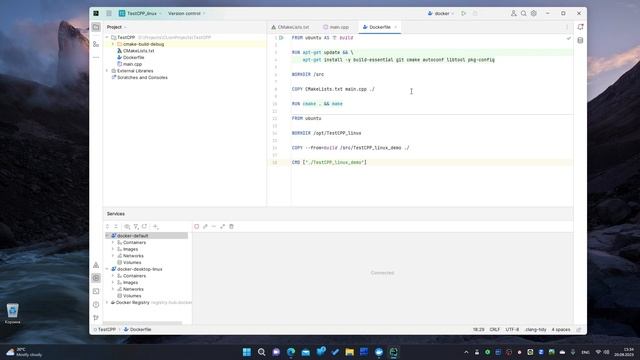The height and width of the screenshot is (360, 640).
Task: Select Scratches and Consoles
Action: [139, 78]
